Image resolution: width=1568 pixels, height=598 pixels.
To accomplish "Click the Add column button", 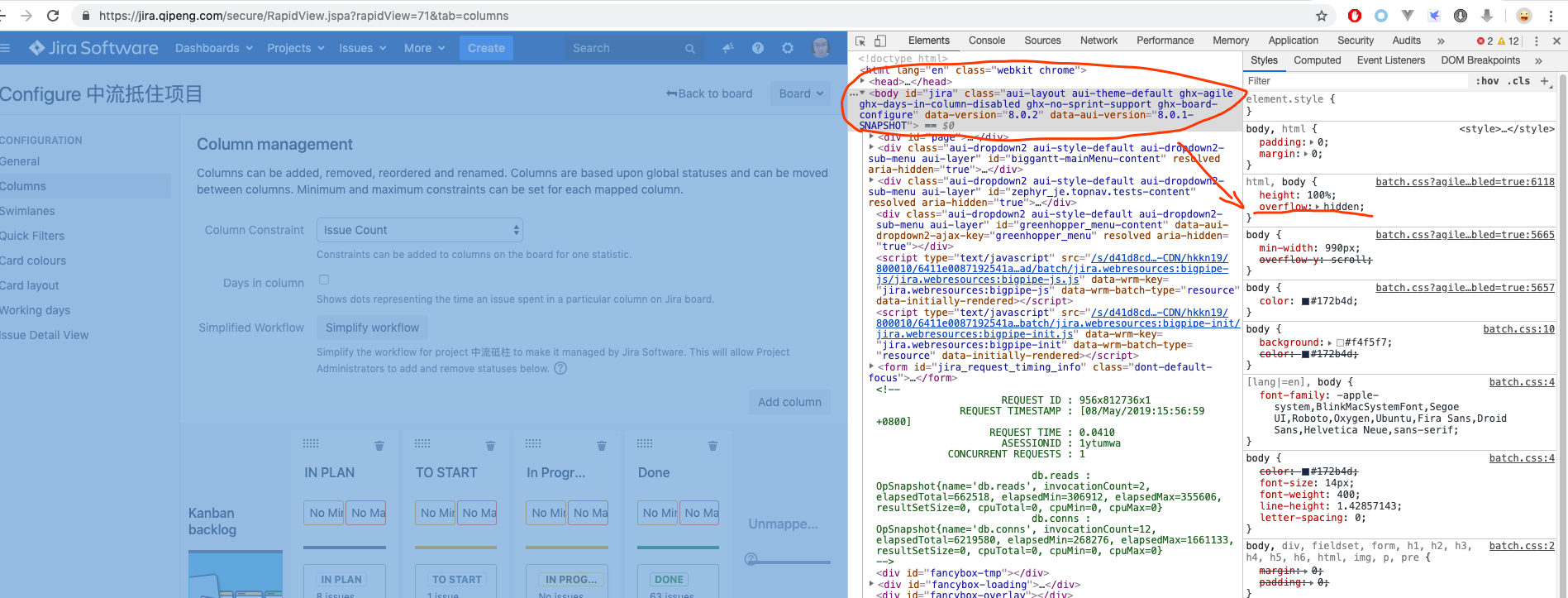I will click(789, 402).
